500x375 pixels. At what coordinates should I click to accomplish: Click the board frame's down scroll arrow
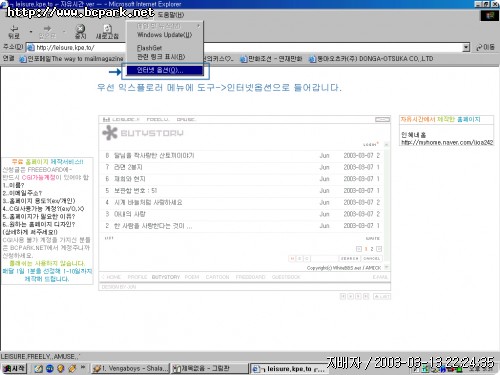(386, 267)
